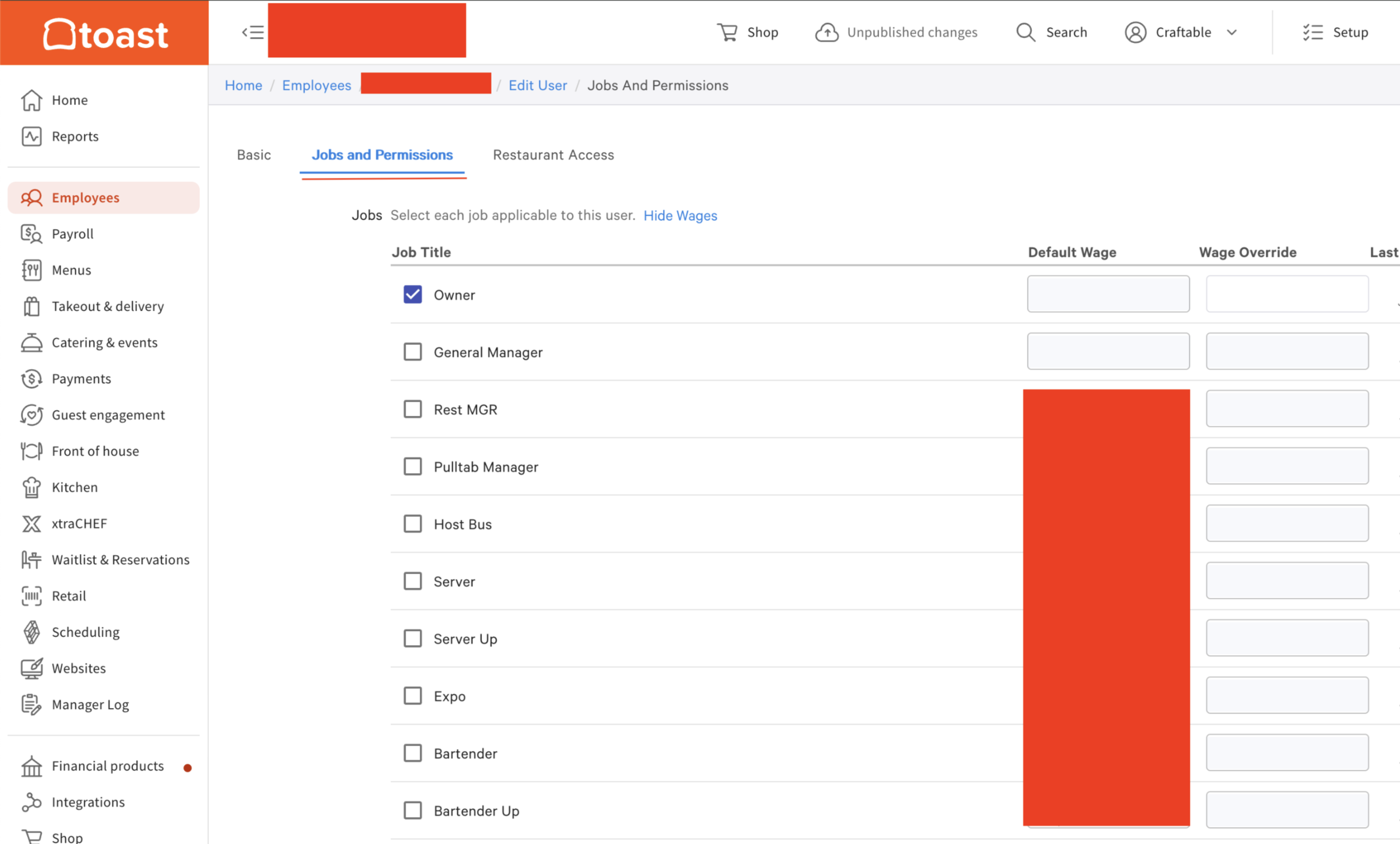Click the General Manager Wage Override field
The width and height of the screenshot is (1400, 844).
[1287, 351]
